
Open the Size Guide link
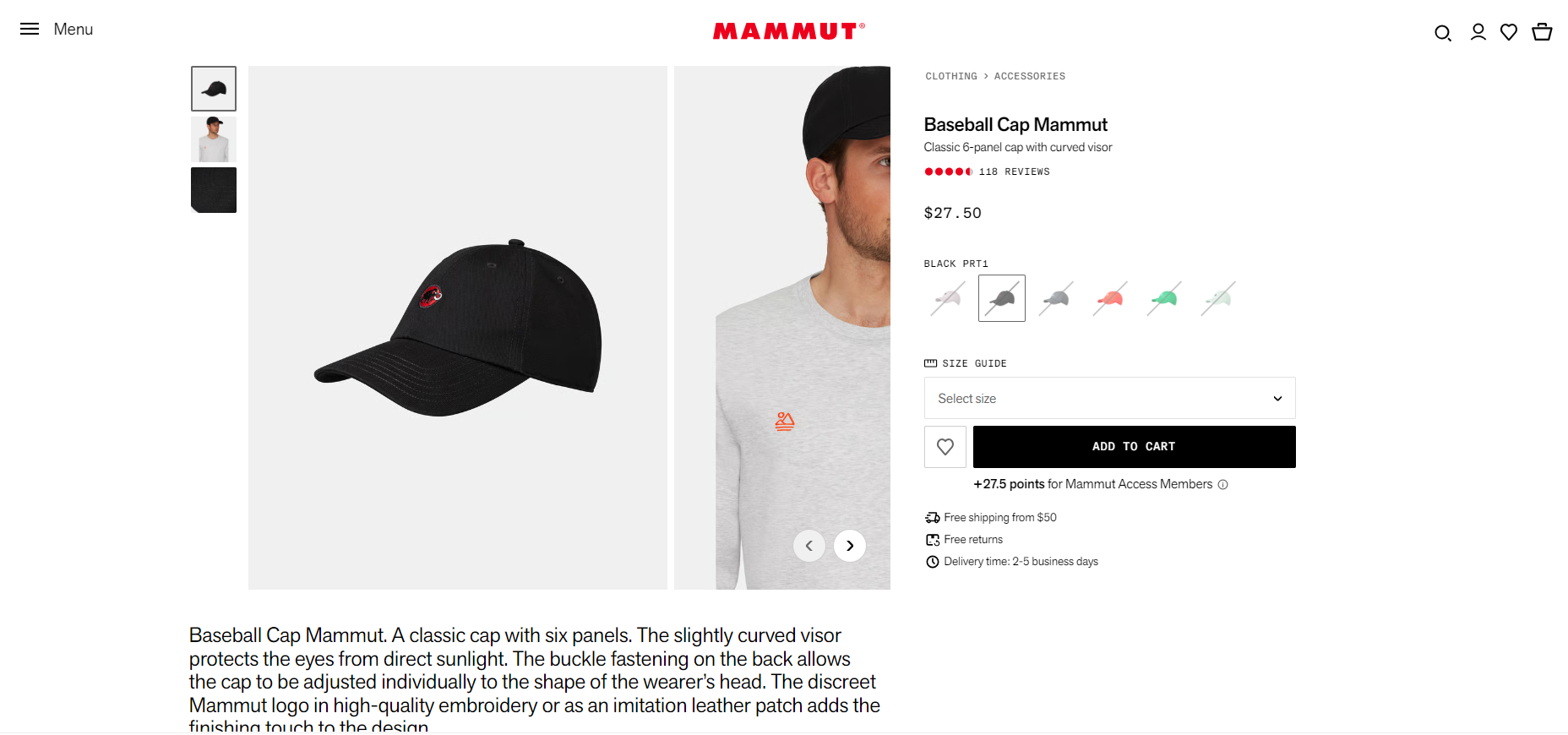pyautogui.click(x=966, y=363)
